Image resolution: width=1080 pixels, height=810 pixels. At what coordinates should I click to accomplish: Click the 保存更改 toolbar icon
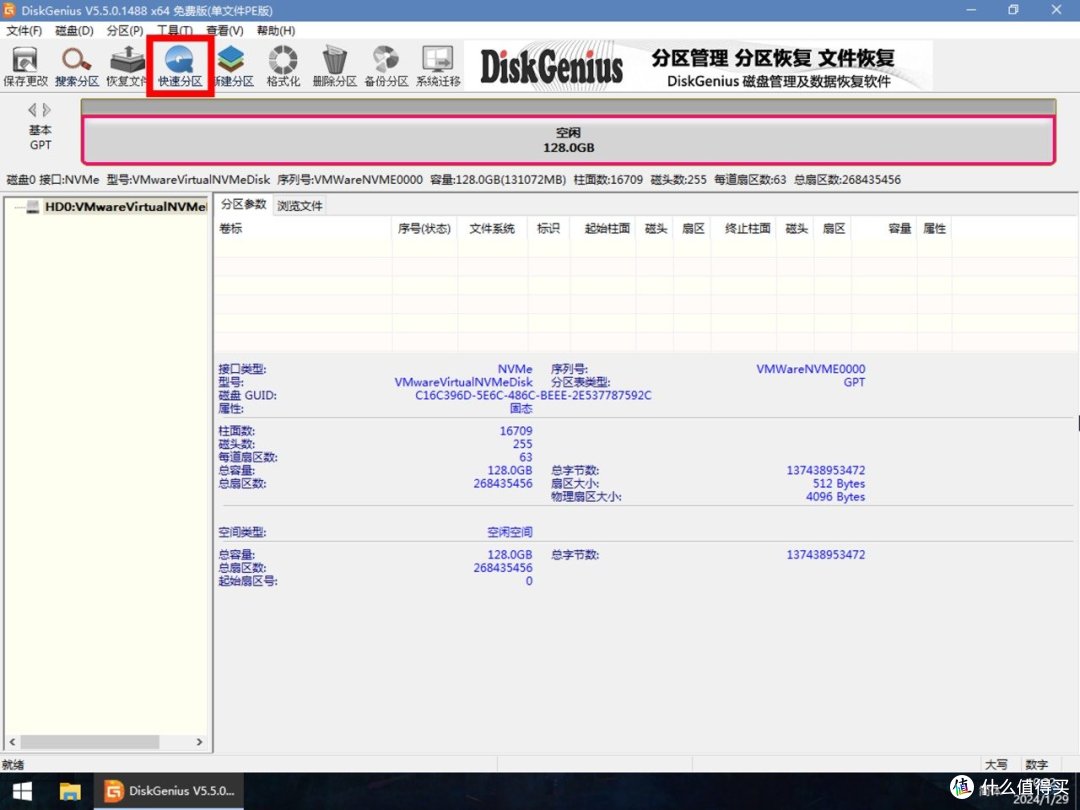[x=25, y=66]
